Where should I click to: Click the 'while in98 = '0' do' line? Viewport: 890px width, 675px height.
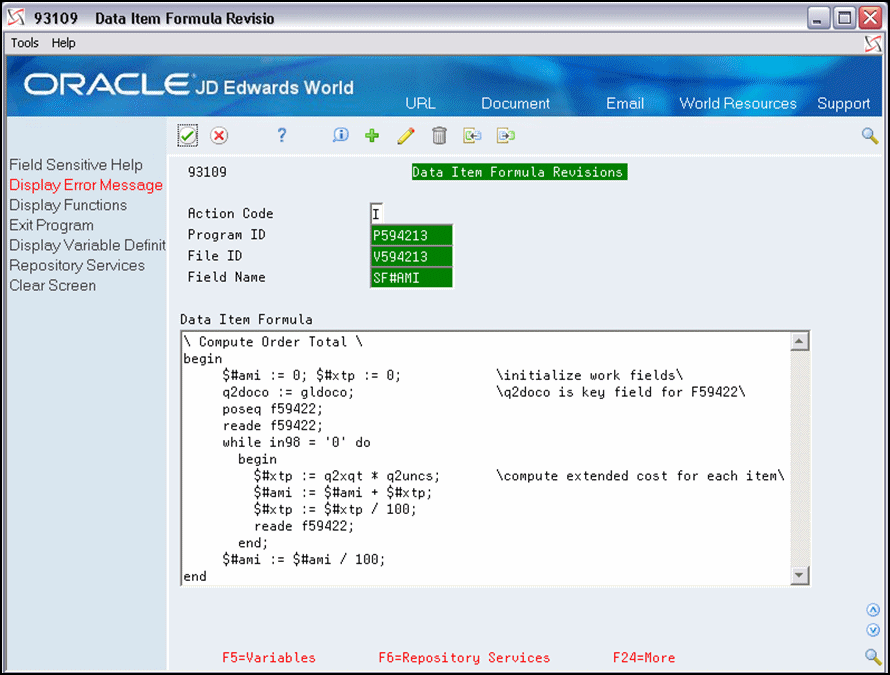click(296, 442)
